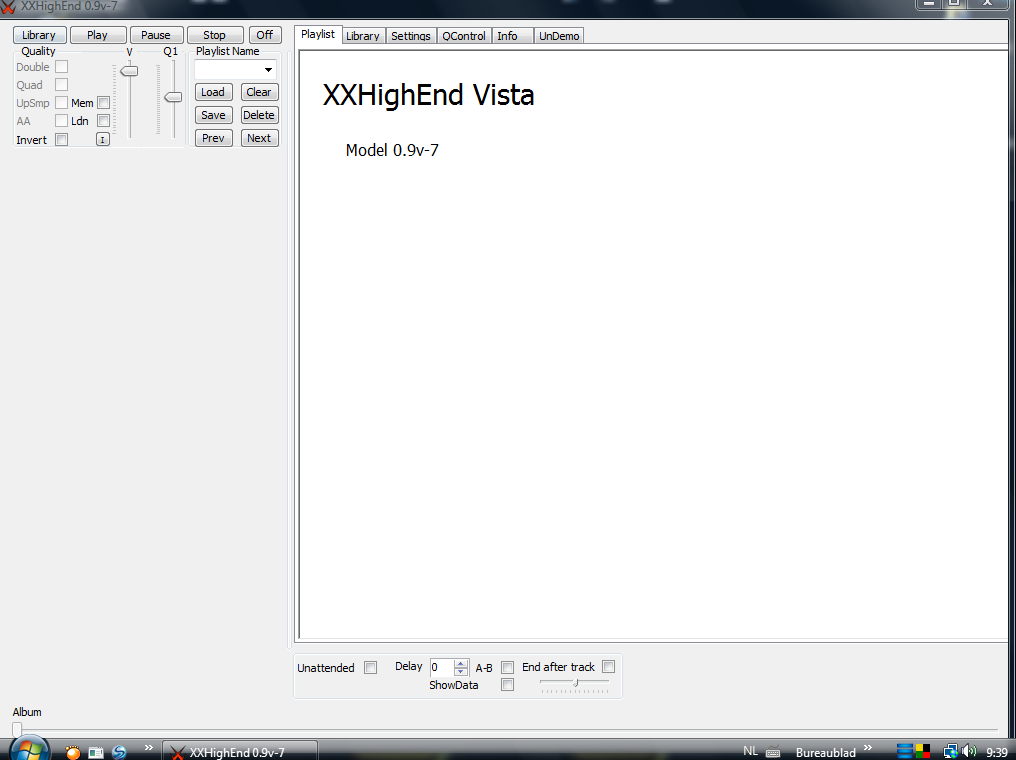Viewport: 1016px width, 760px height.
Task: Focus the Delay number field
Action: click(443, 667)
